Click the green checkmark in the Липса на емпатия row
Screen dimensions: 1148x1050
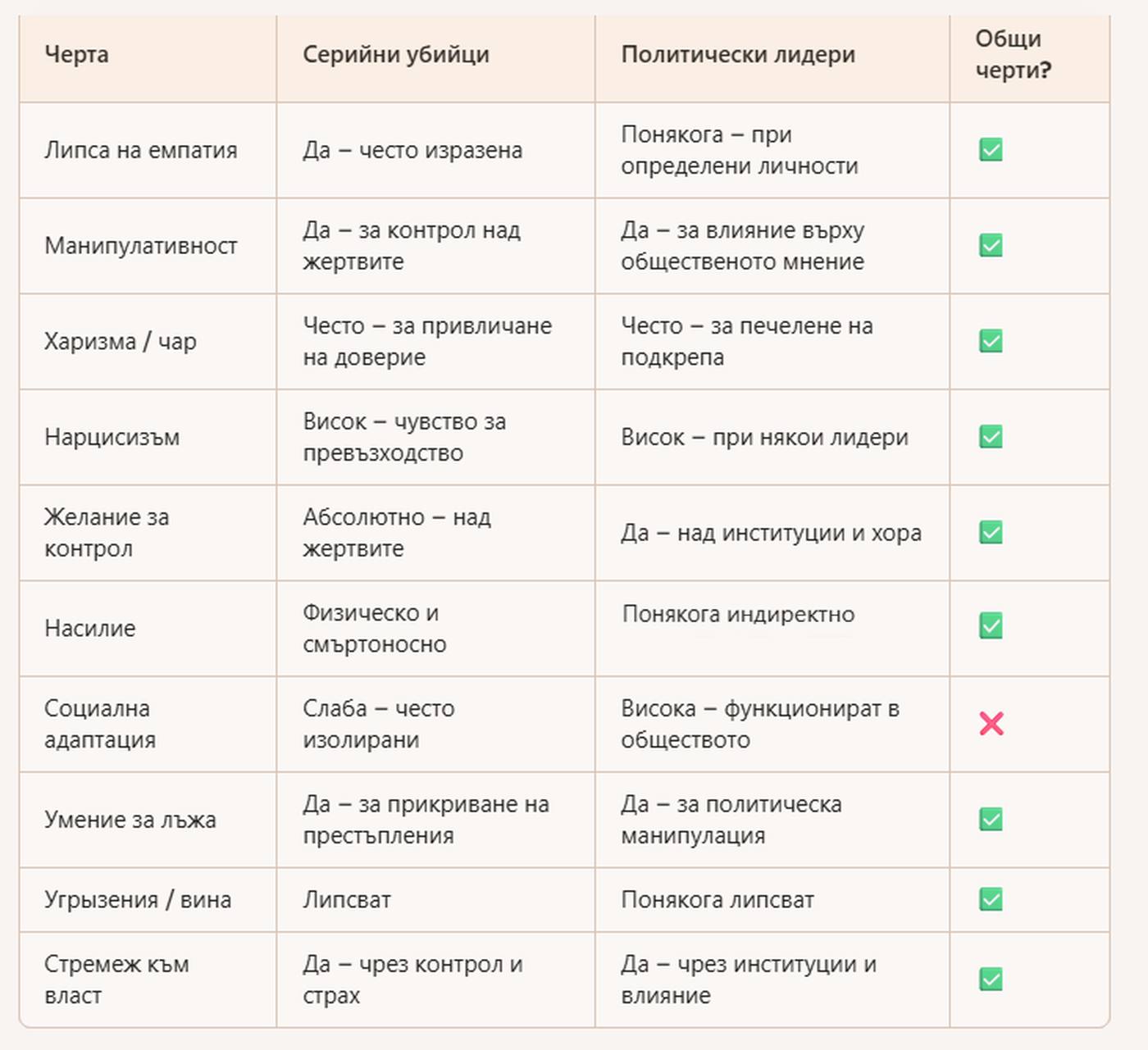(x=991, y=150)
